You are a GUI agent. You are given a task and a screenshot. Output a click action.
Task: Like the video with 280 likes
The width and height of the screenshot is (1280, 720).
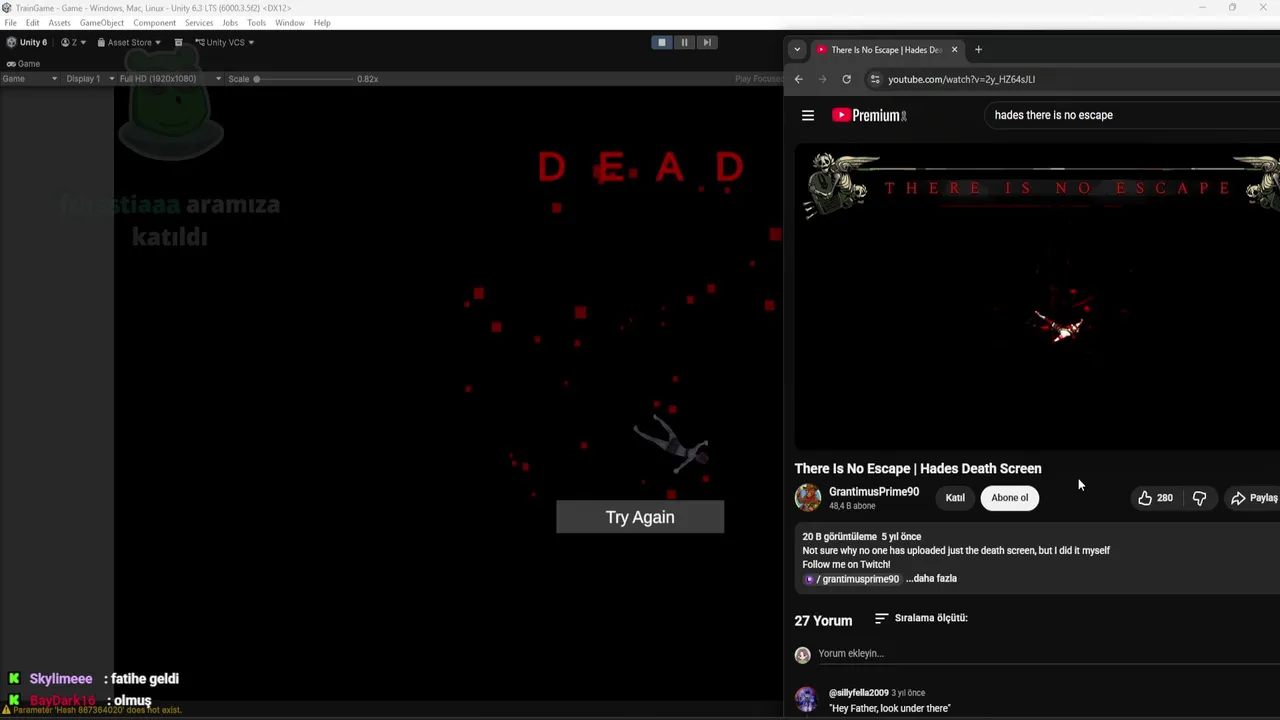1155,498
